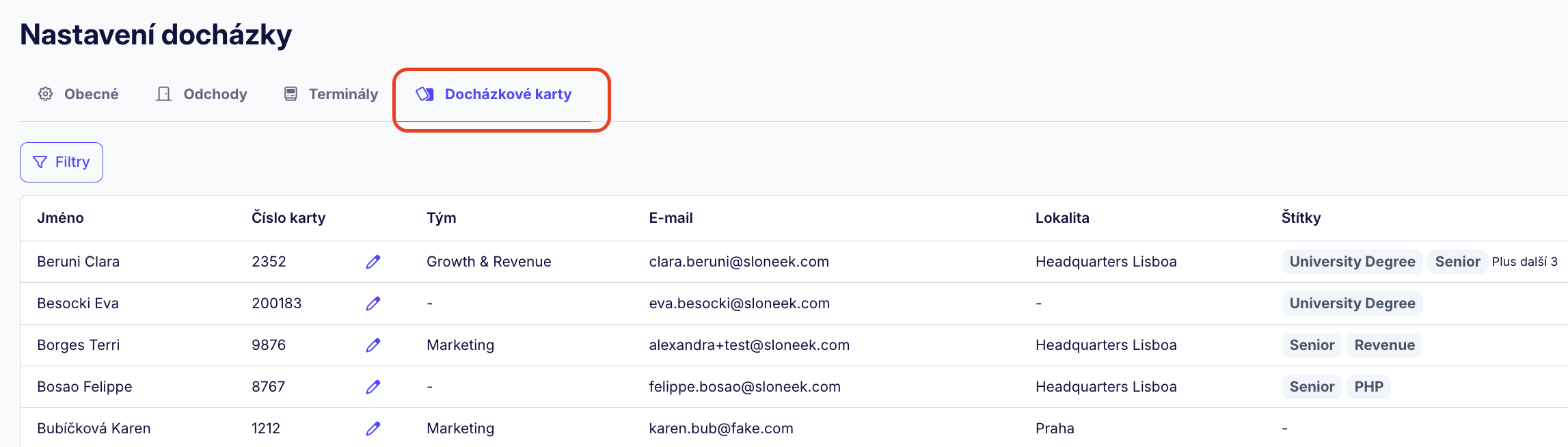Open the Filtry filter button
Screen dimensions: 1568x447
click(x=62, y=162)
